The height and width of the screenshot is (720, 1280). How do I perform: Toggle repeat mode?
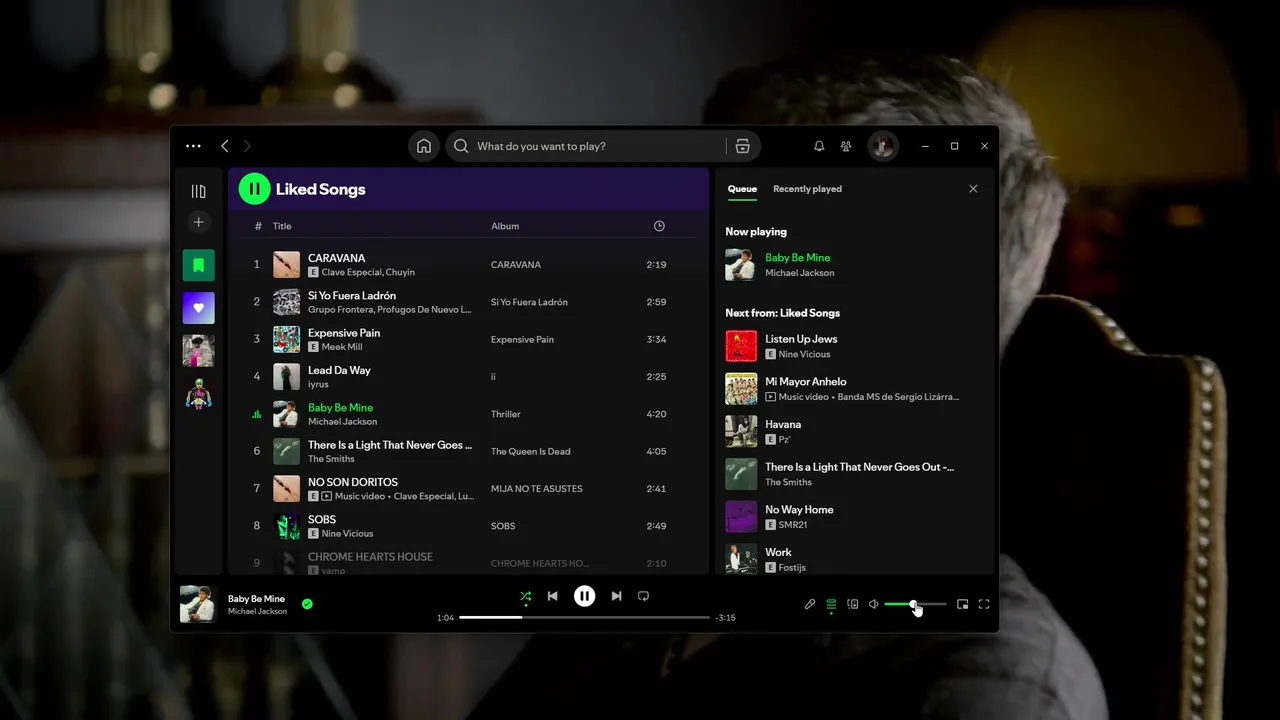tap(643, 596)
